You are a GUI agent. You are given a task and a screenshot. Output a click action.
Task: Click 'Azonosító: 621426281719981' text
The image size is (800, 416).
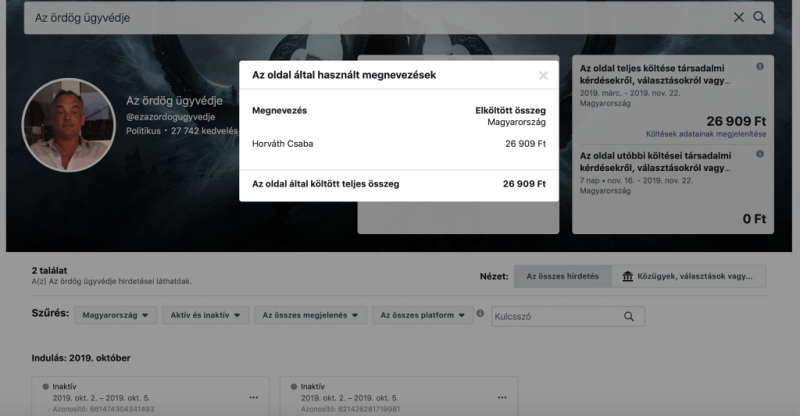(x=350, y=409)
